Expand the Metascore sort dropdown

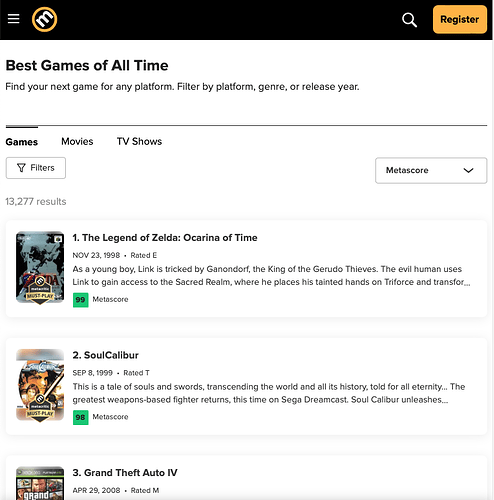(431, 170)
